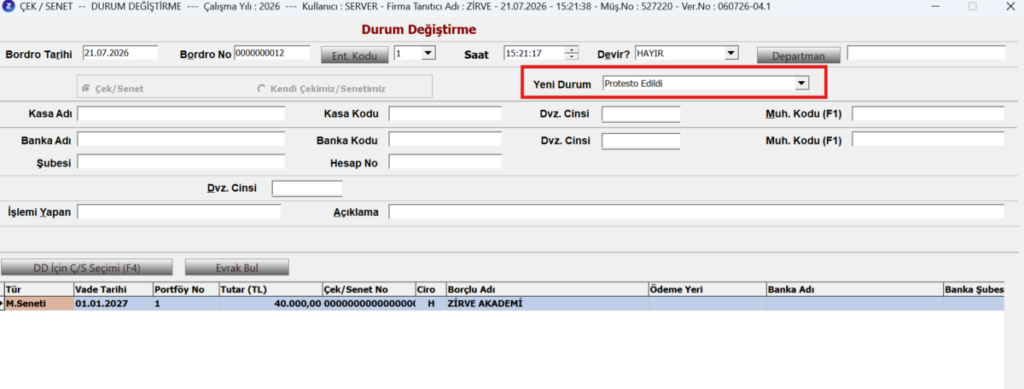Click the Ent. Kodu button
The width and height of the screenshot is (1024, 389).
pos(355,55)
